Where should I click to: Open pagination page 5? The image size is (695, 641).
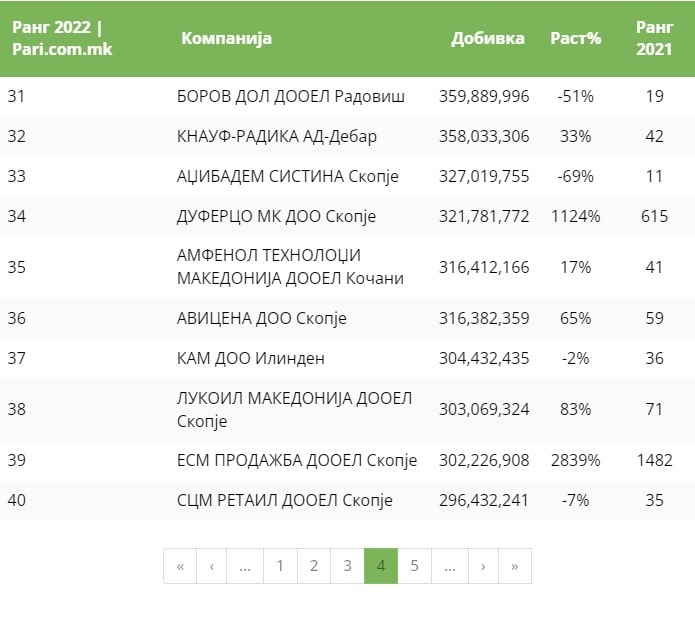coord(414,566)
